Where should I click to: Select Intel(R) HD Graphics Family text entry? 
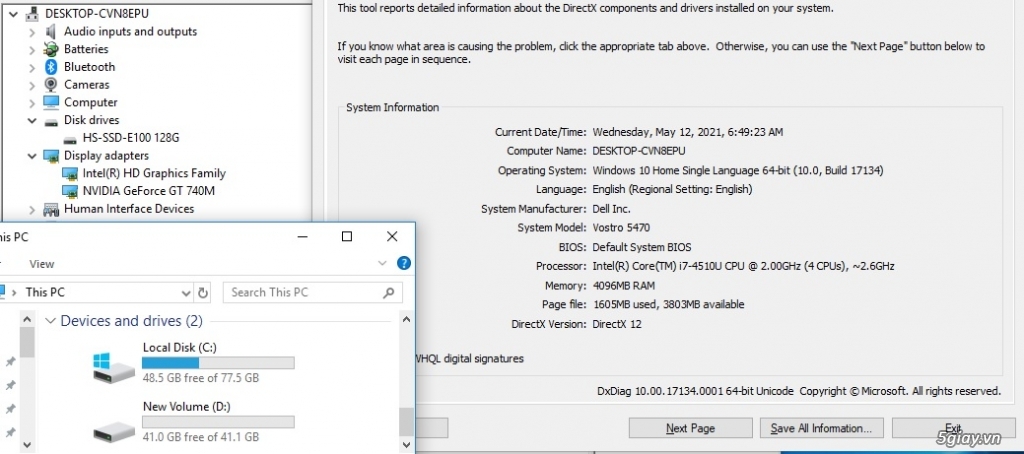pyautogui.click(x=153, y=173)
